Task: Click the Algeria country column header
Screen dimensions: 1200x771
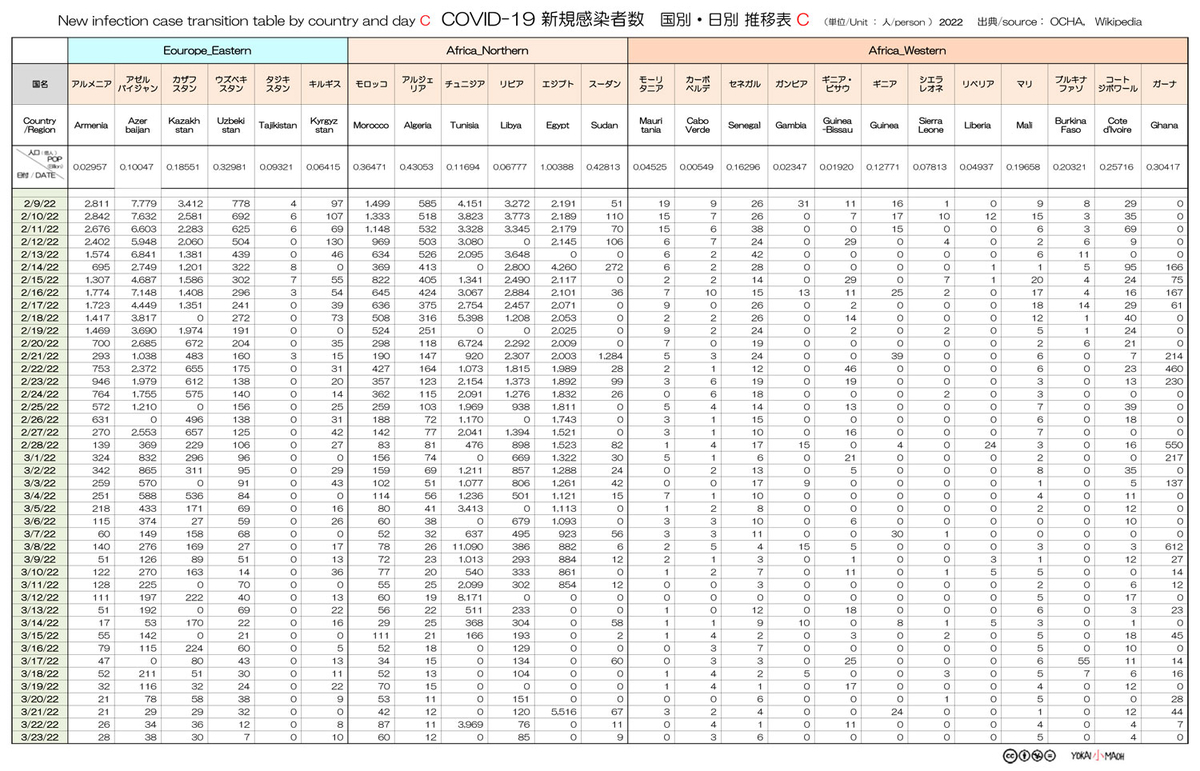Action: tap(417, 126)
